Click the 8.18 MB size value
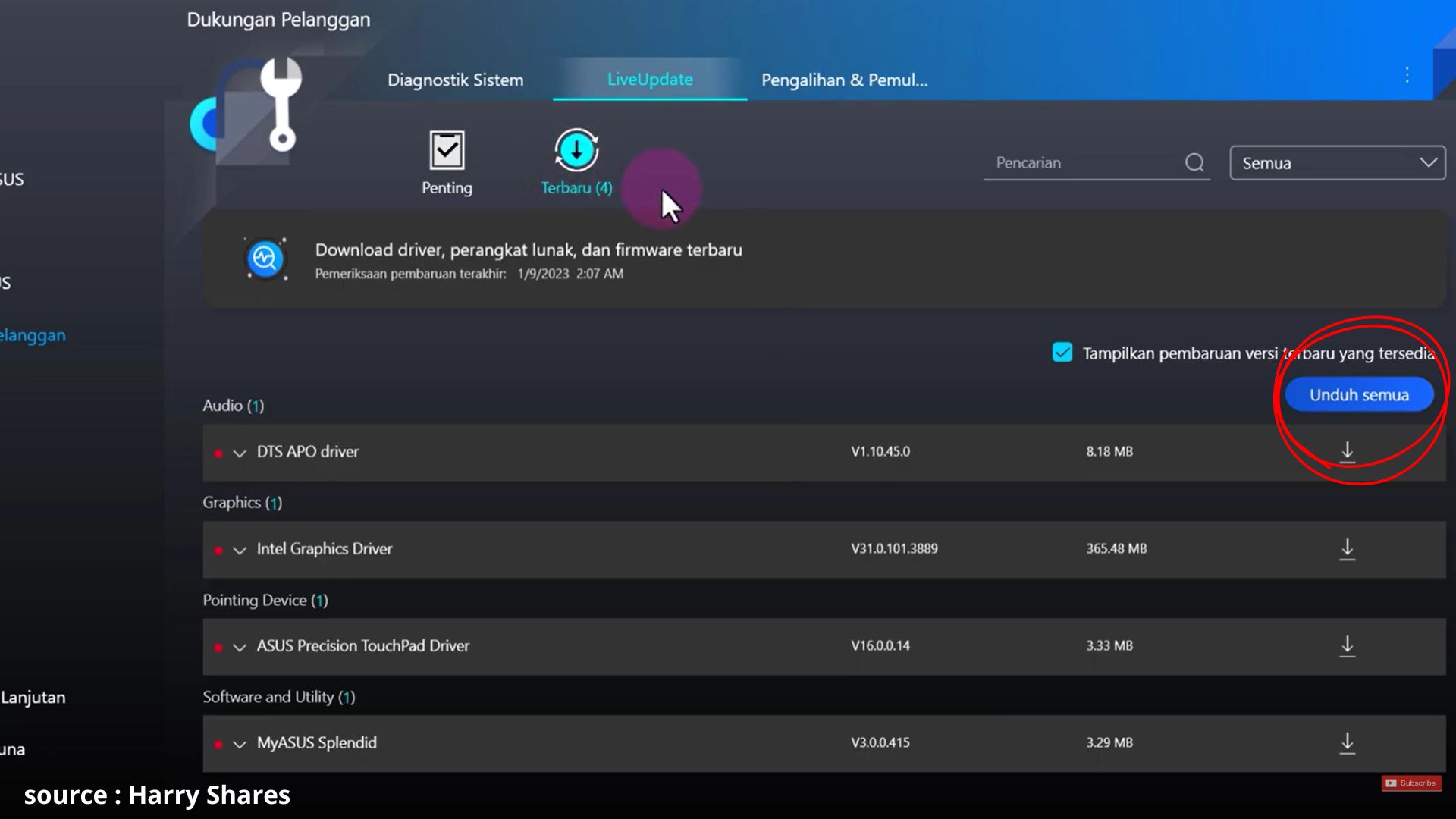Image resolution: width=1456 pixels, height=819 pixels. 1109,451
